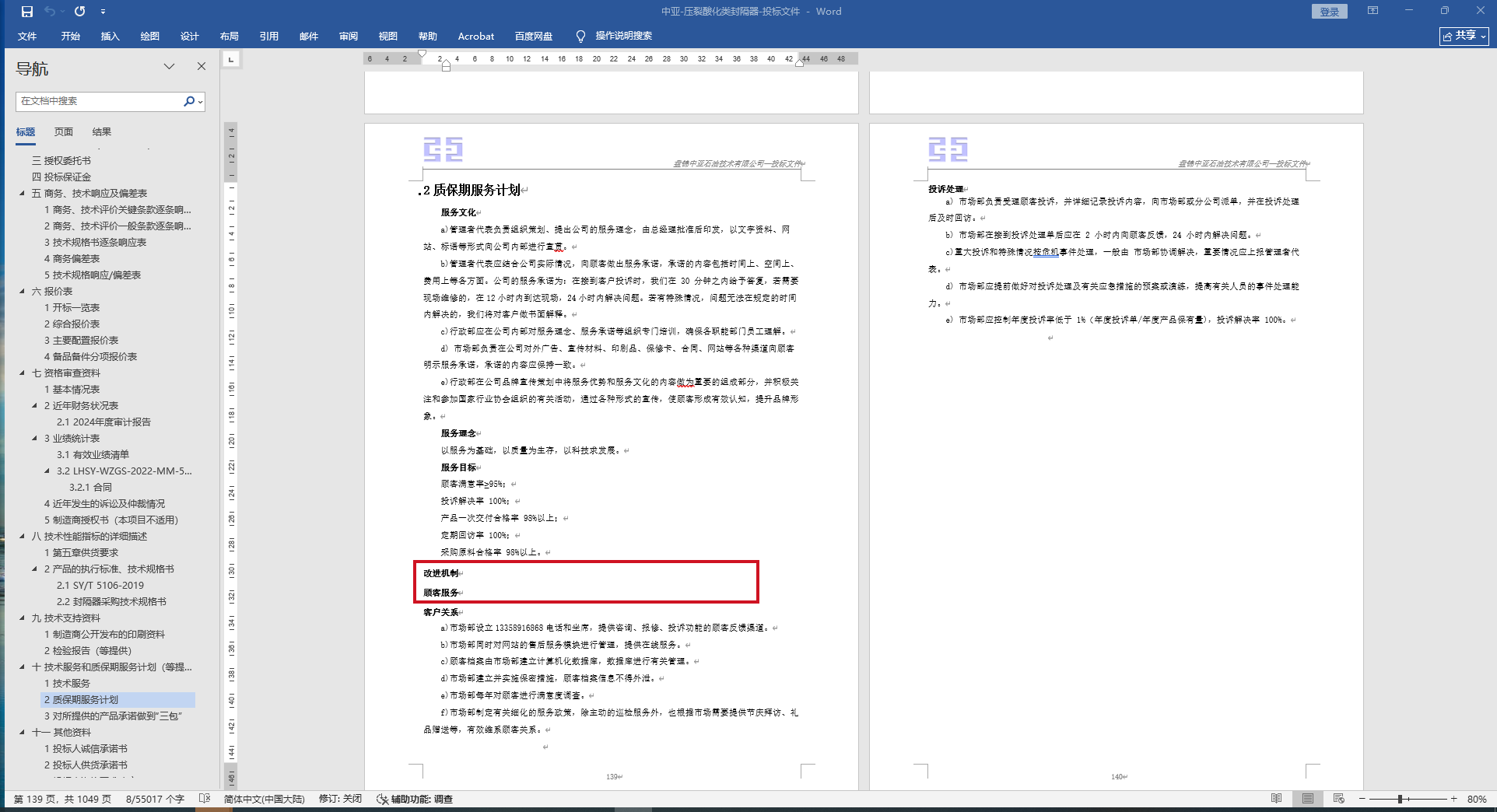1497x812 pixels.
Task: Click the navigation search magnifier icon
Action: click(189, 101)
